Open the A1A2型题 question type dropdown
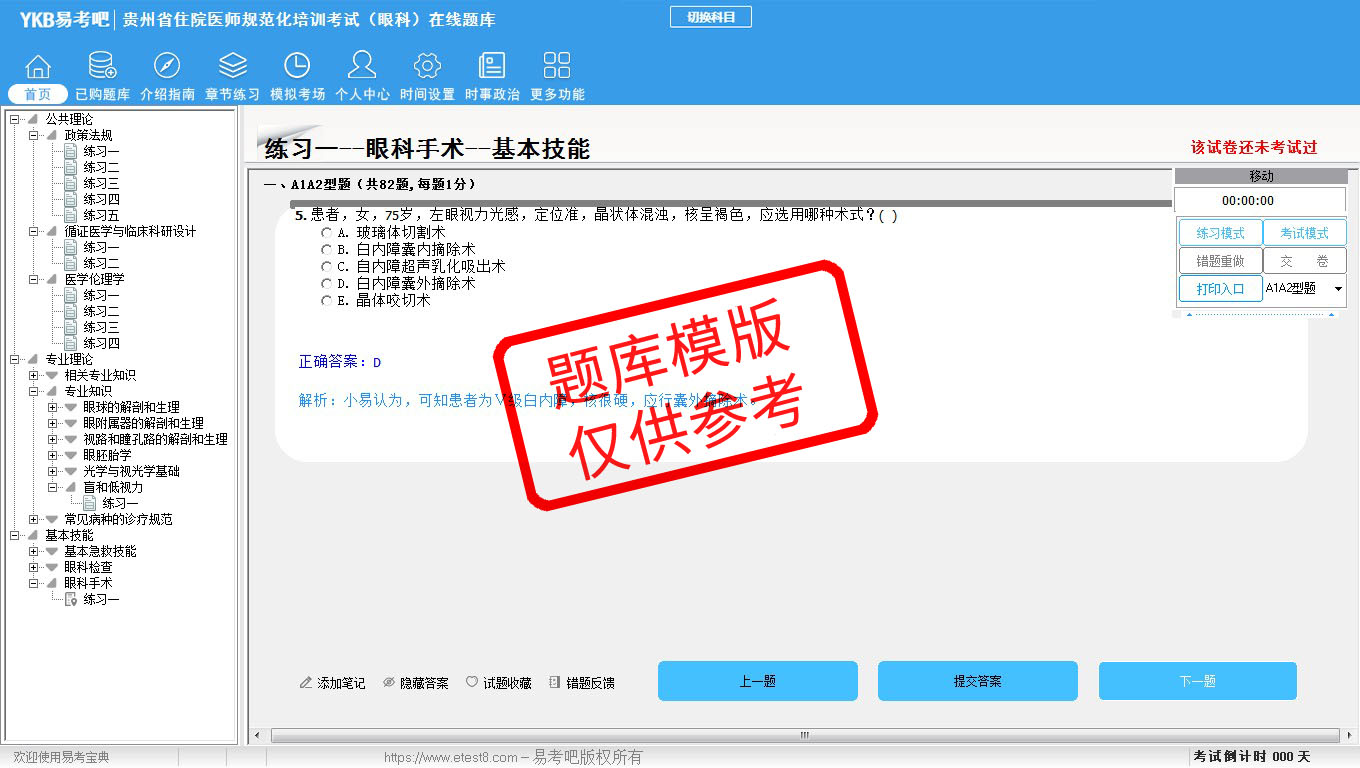Screen dimensions: 1360x768 (1338, 289)
